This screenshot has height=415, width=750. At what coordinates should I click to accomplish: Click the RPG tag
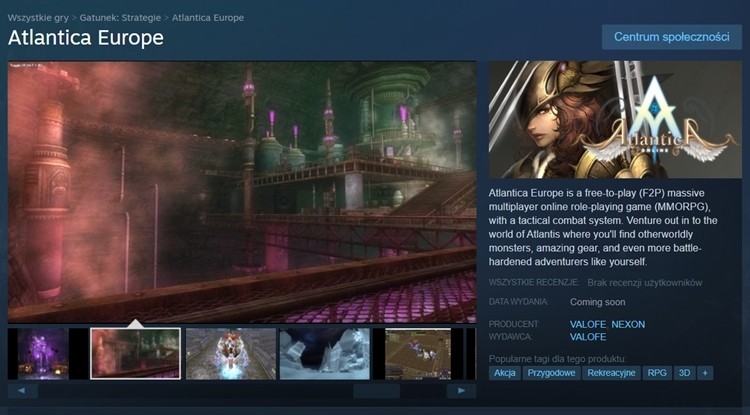point(657,373)
